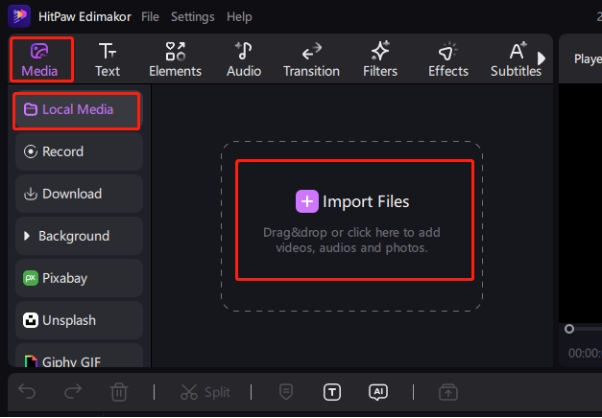Click the marker icon in toolbar
This screenshot has width=602, height=418.
pos(286,392)
